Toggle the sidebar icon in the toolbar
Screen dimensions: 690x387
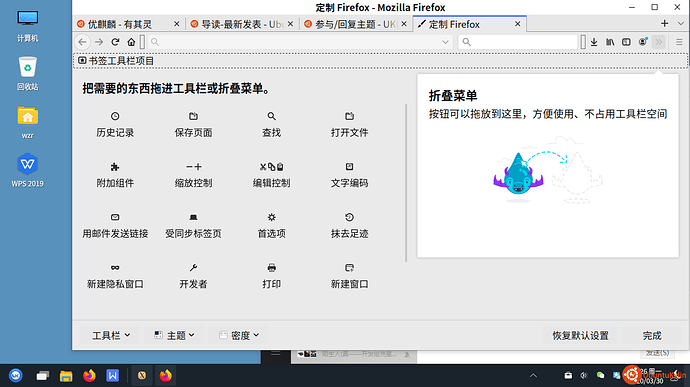coord(626,42)
